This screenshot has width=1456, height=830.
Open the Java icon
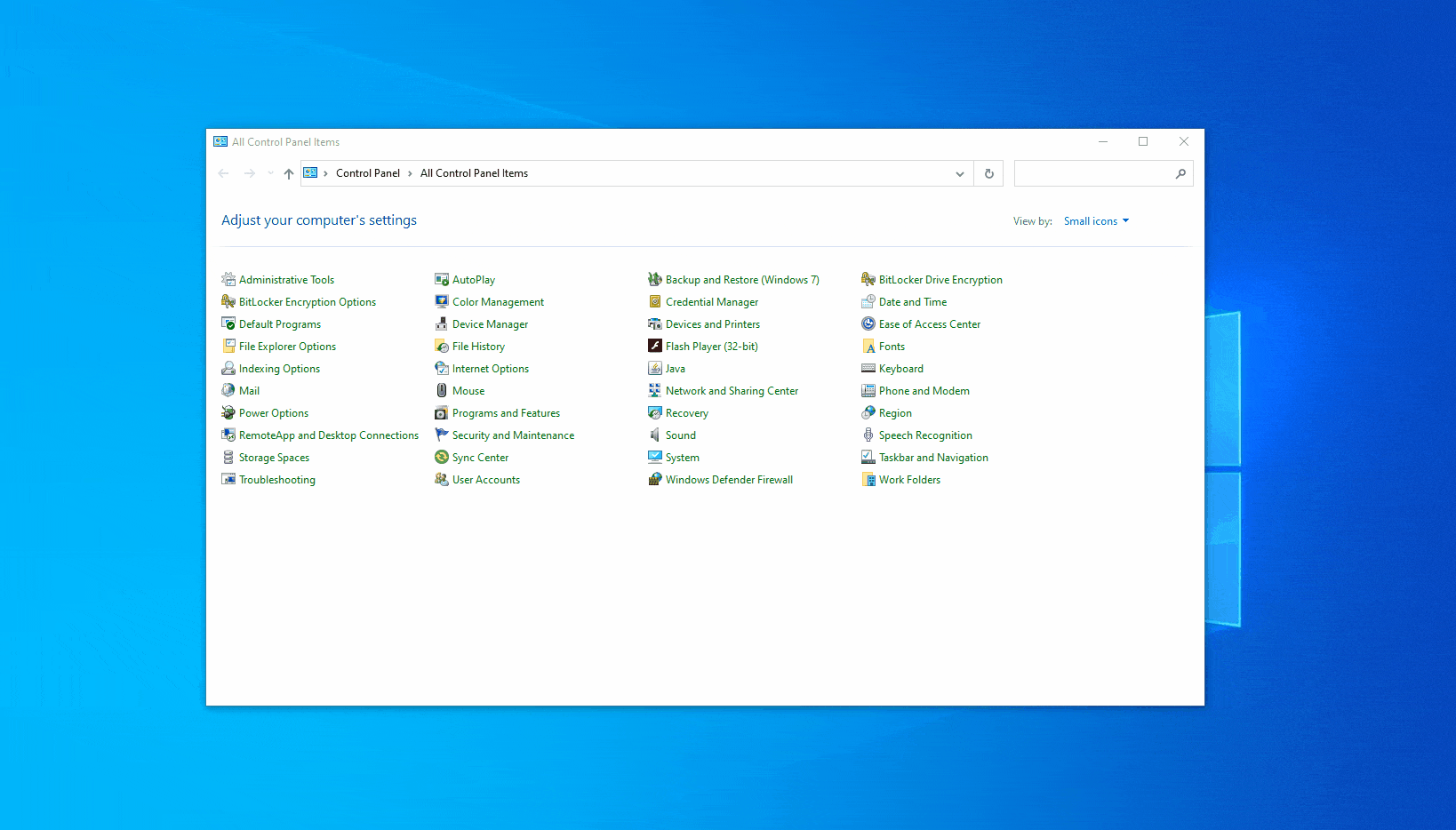coord(655,369)
